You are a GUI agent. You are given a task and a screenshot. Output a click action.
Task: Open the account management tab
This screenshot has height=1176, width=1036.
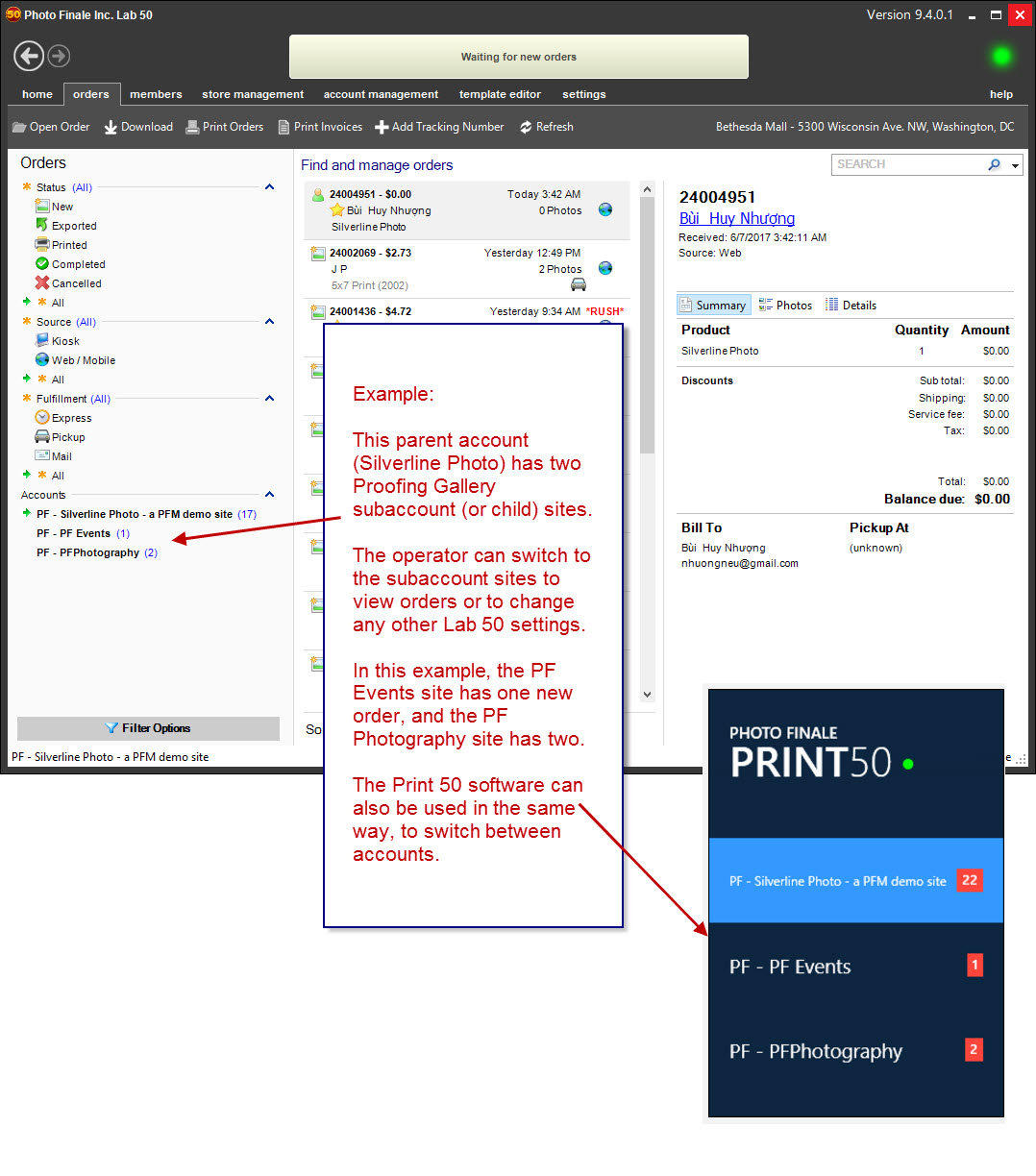coord(381,94)
